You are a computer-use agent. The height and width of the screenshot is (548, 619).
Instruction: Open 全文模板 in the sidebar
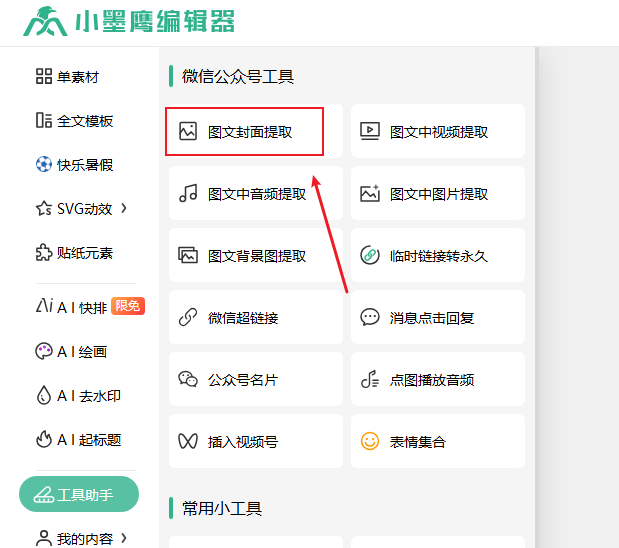pyautogui.click(x=75, y=121)
